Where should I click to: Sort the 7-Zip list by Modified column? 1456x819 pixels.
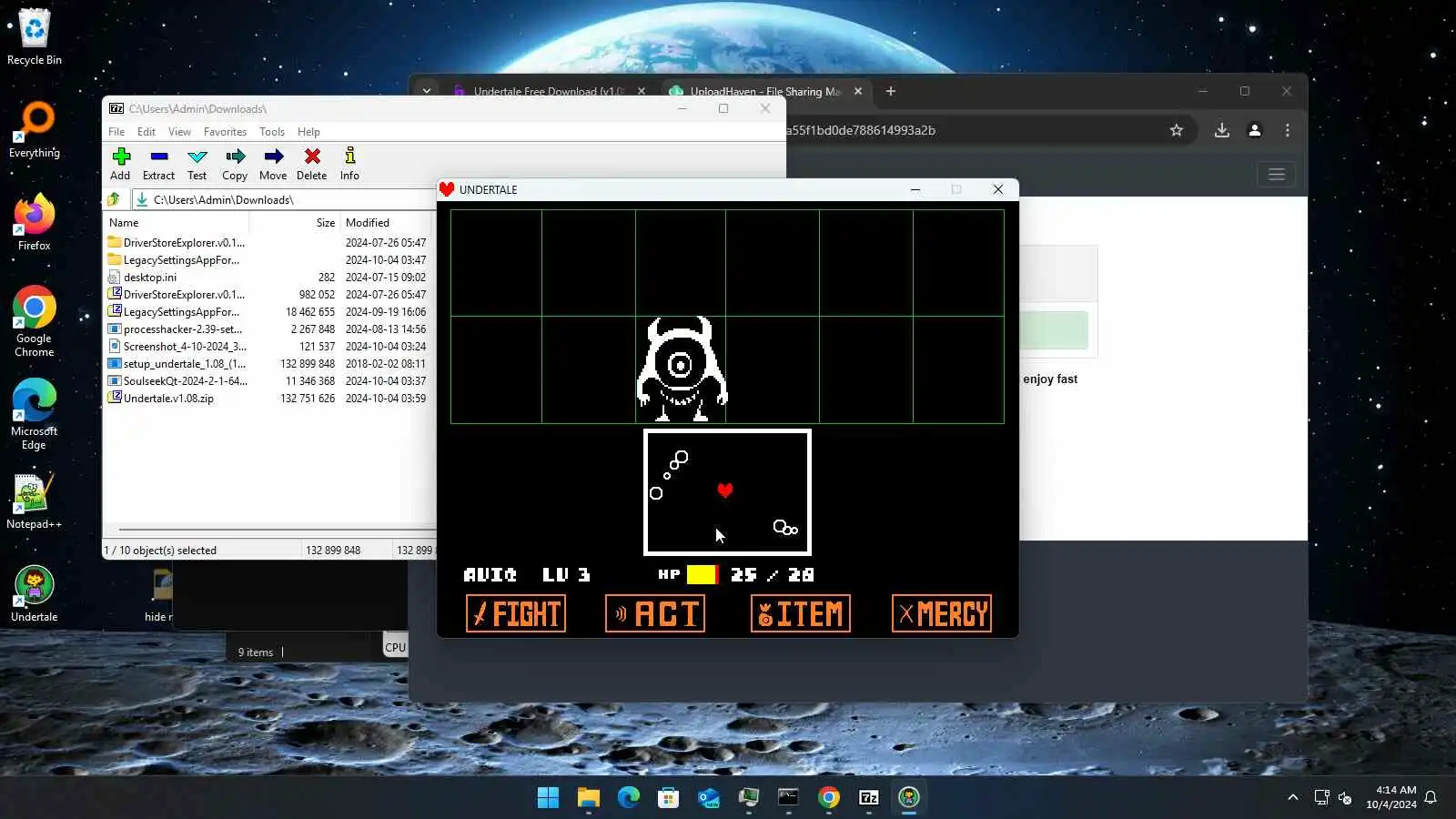coord(368,223)
